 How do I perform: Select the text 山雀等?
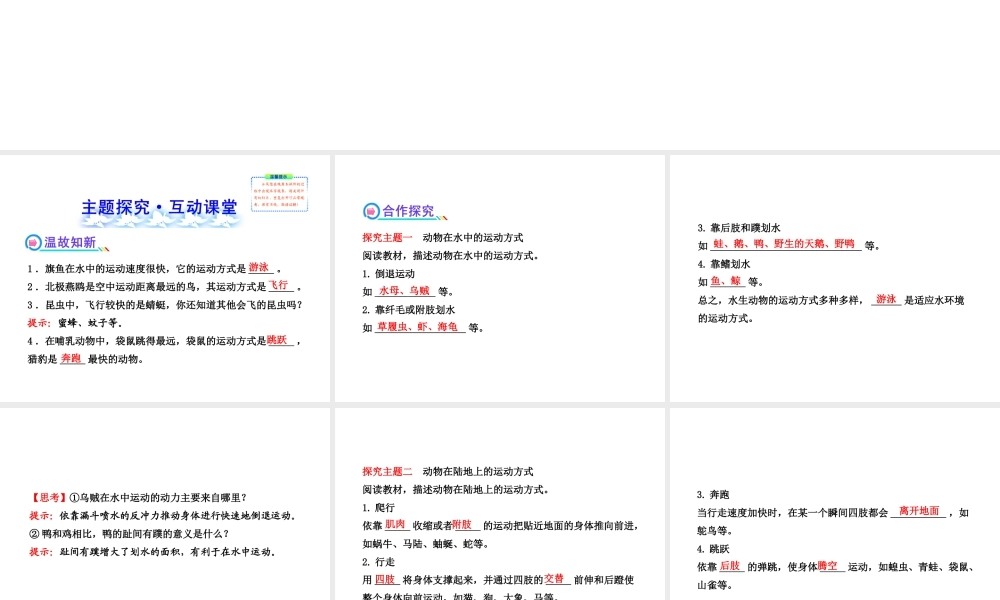pyautogui.click(x=715, y=585)
